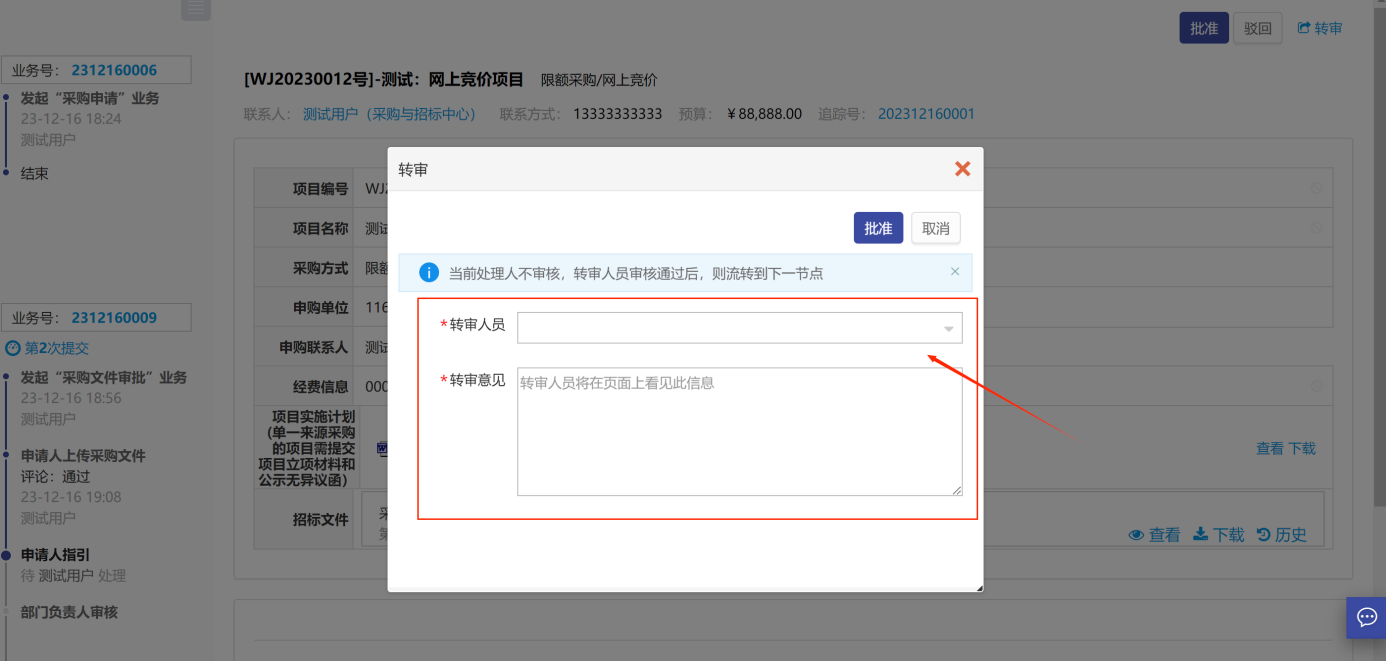Dismiss the blue info notice banner

click(x=954, y=271)
